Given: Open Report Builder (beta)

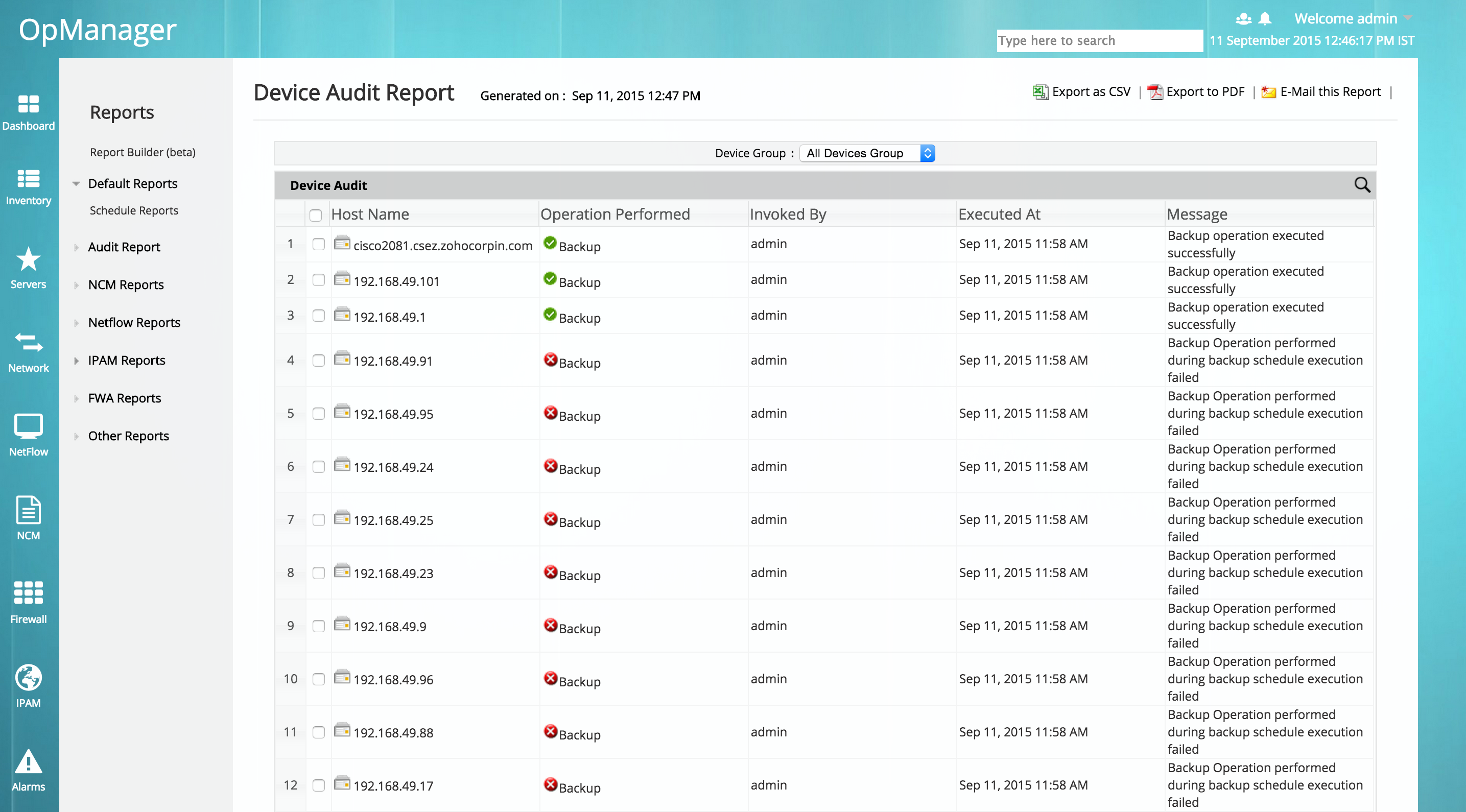Looking at the screenshot, I should 143,152.
